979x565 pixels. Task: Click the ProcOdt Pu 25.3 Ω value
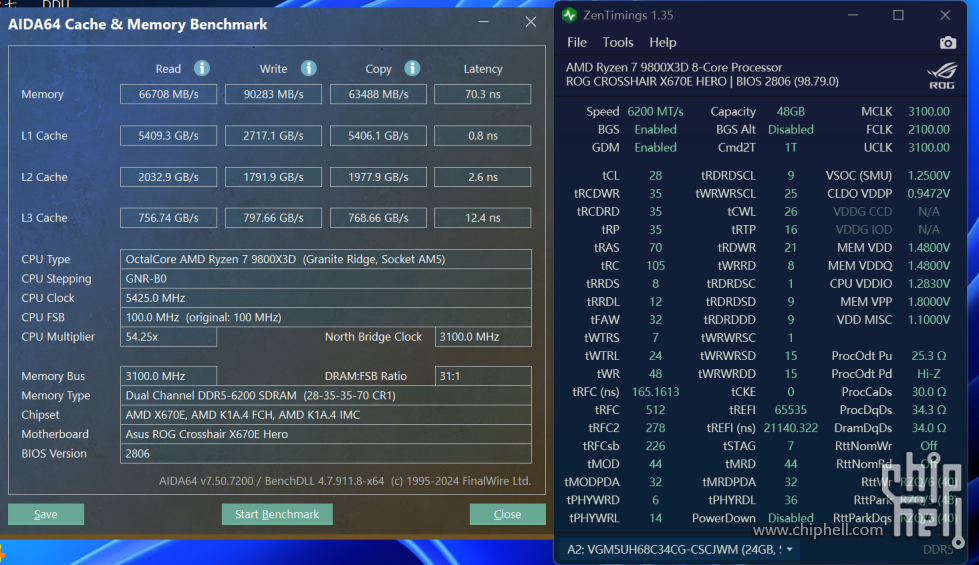(x=928, y=356)
